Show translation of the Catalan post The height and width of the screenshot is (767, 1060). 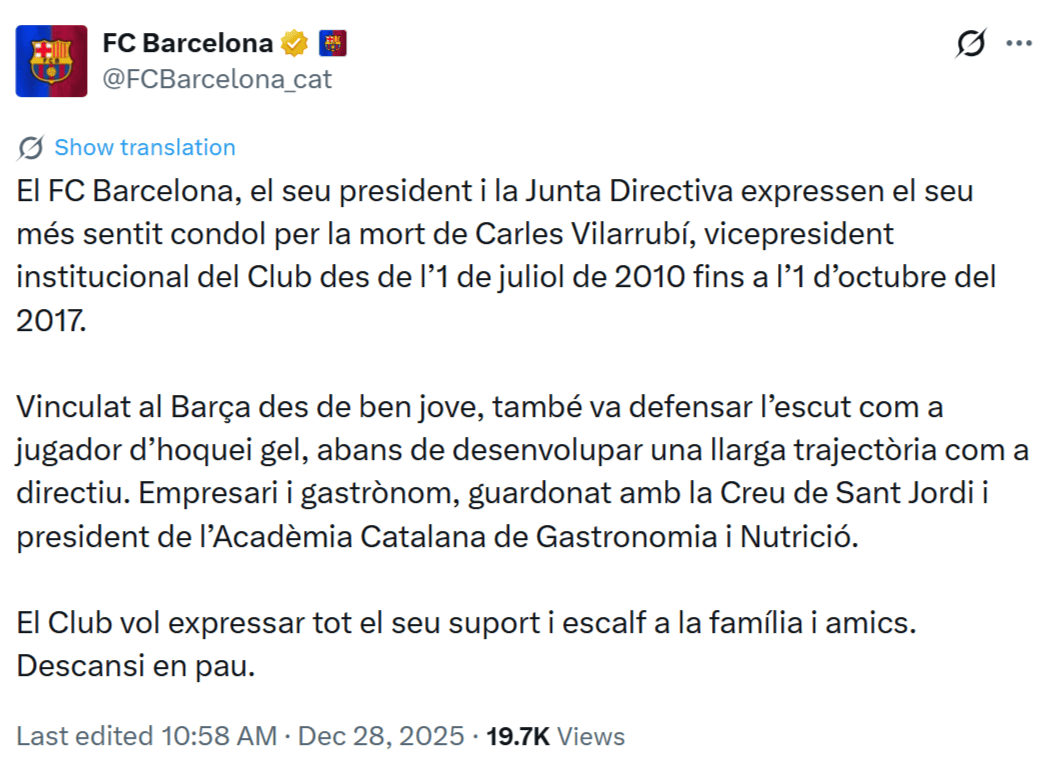144,148
